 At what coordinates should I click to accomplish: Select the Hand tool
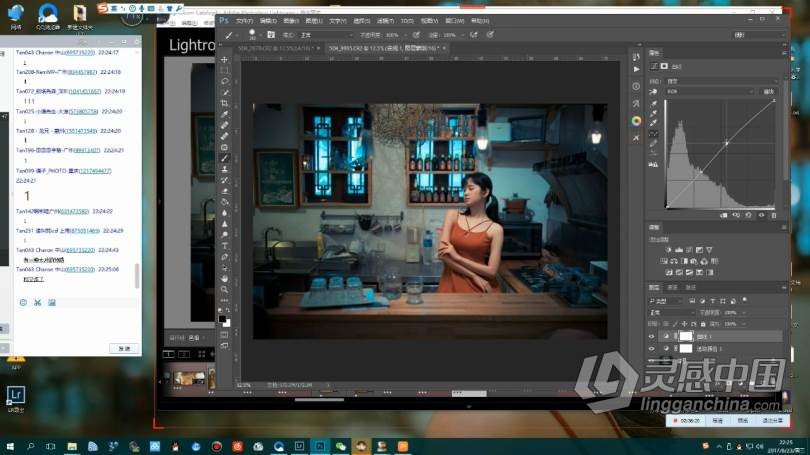tap(224, 279)
